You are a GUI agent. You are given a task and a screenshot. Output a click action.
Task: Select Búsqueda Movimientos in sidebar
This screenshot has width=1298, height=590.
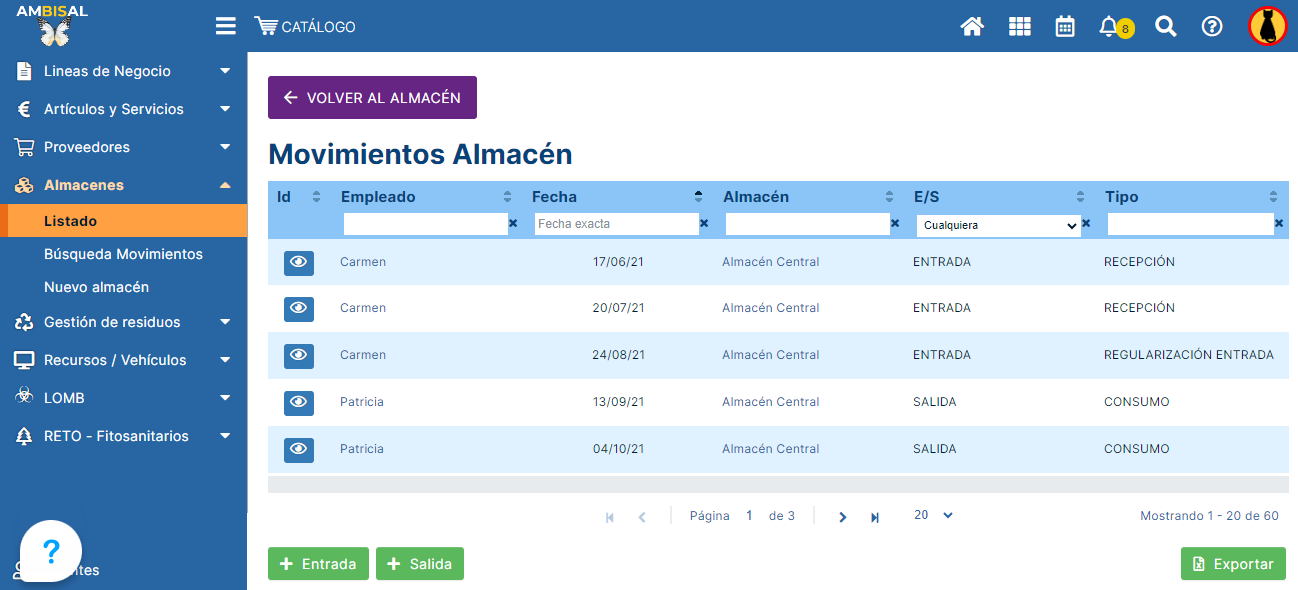click(123, 254)
